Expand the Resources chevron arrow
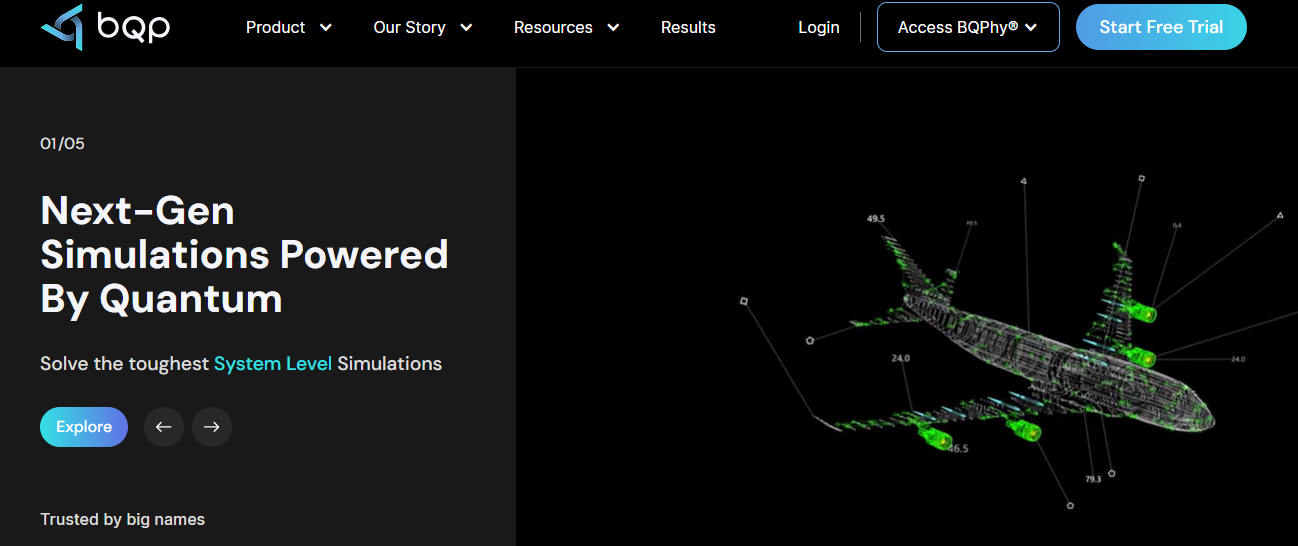The height and width of the screenshot is (546, 1298). point(613,27)
